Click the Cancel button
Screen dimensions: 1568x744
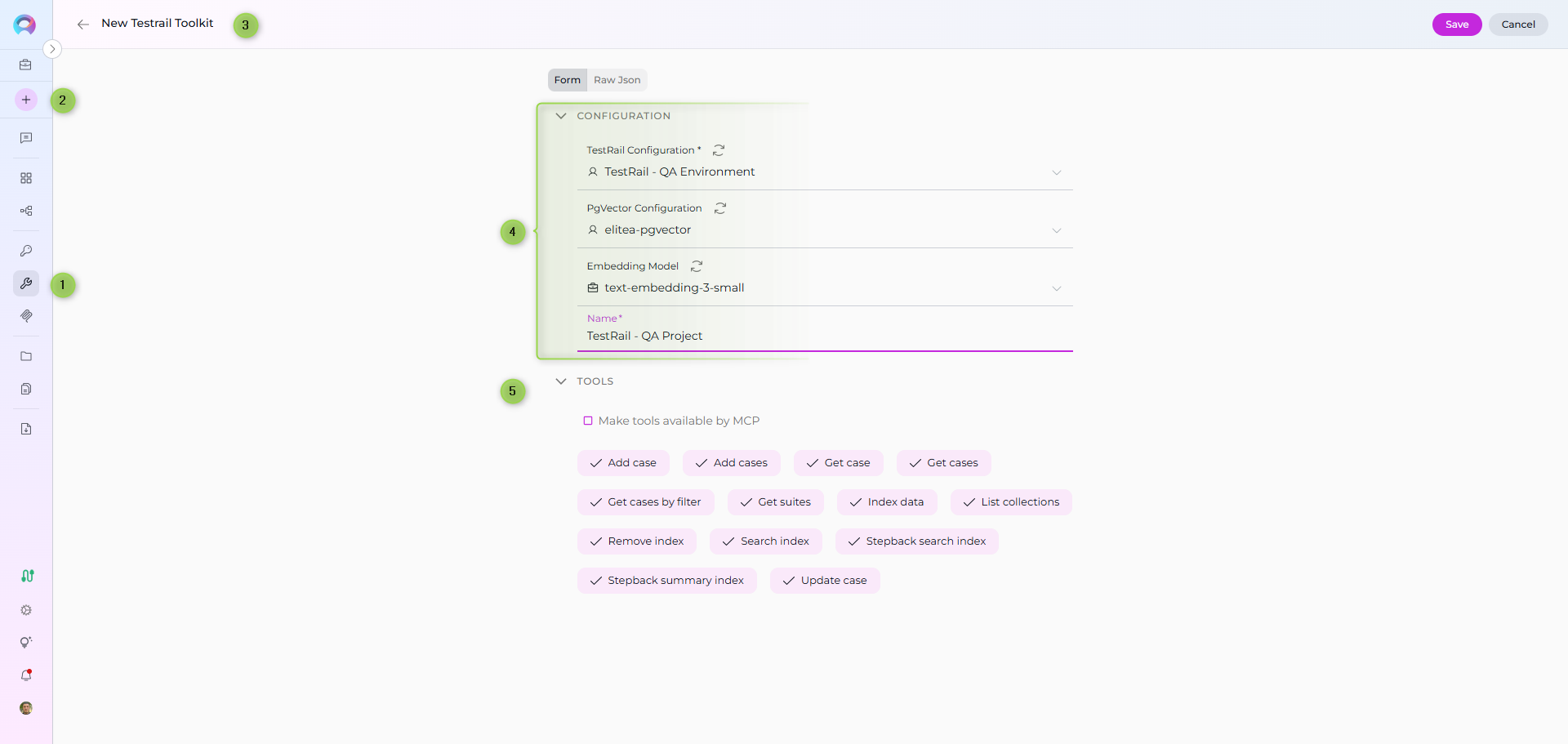tap(1517, 25)
